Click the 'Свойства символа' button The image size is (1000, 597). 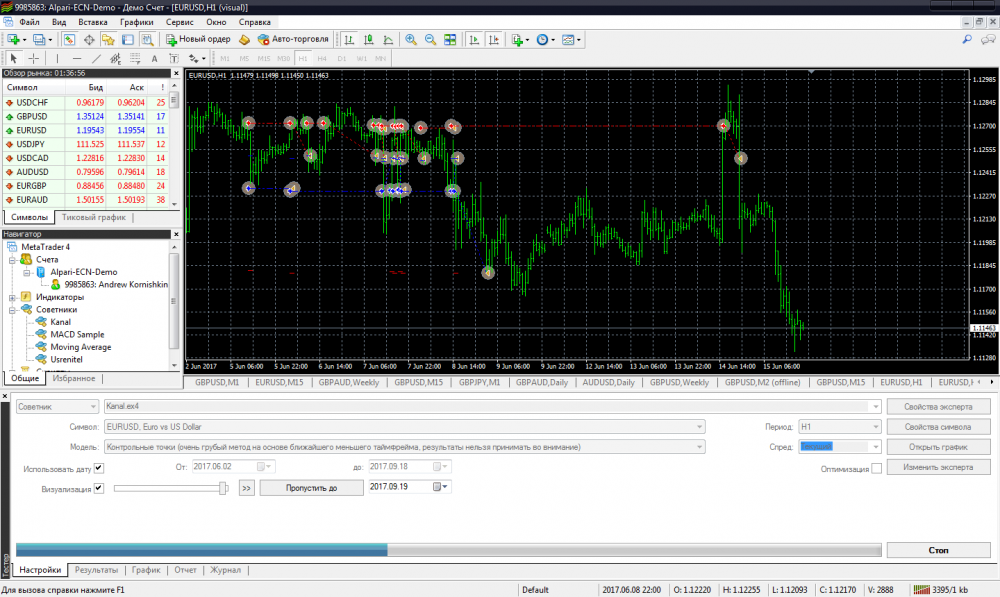tap(938, 427)
